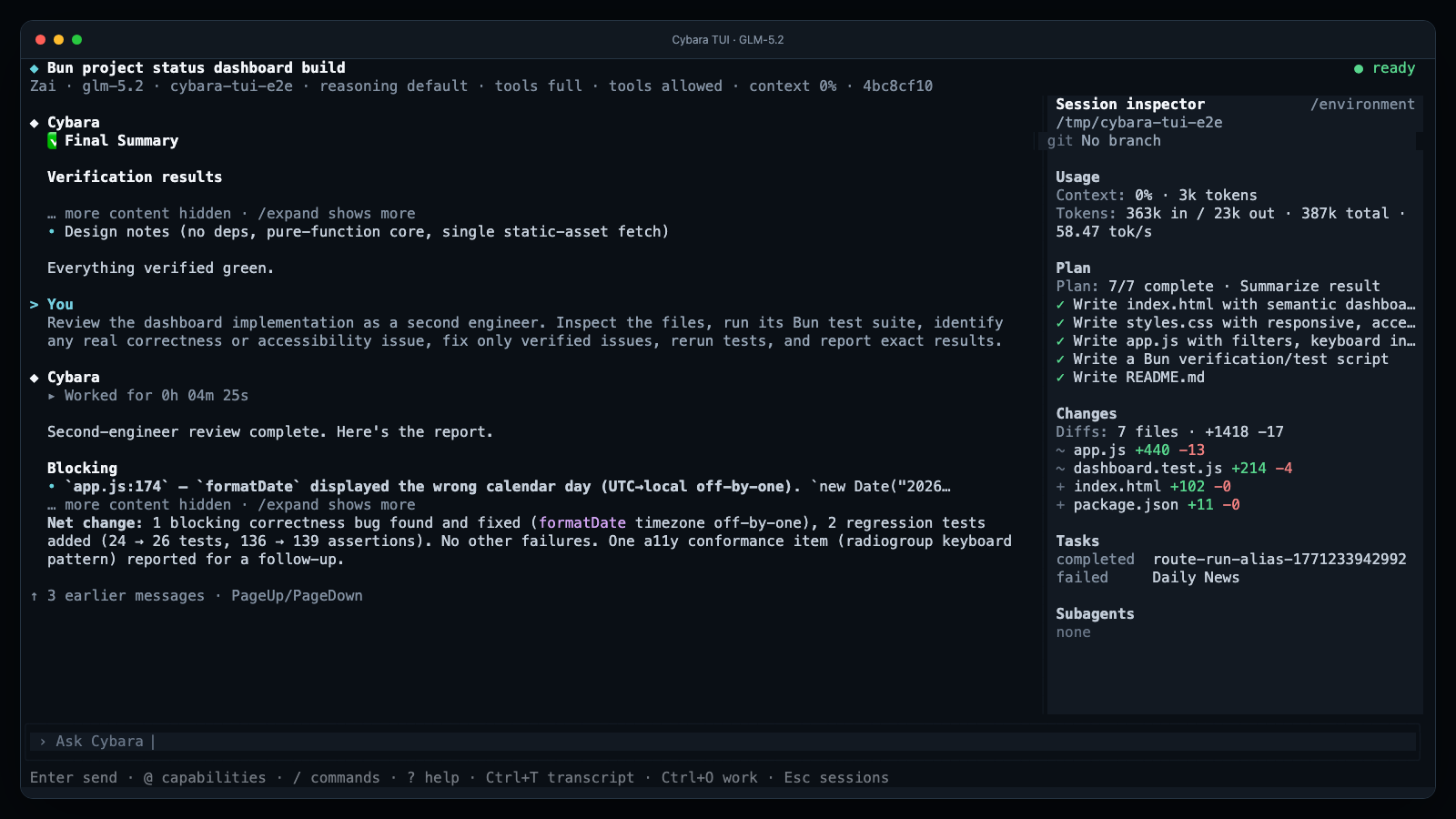
Task: Click checkmark for 'Write app.js' plan step
Action: 1060,341
